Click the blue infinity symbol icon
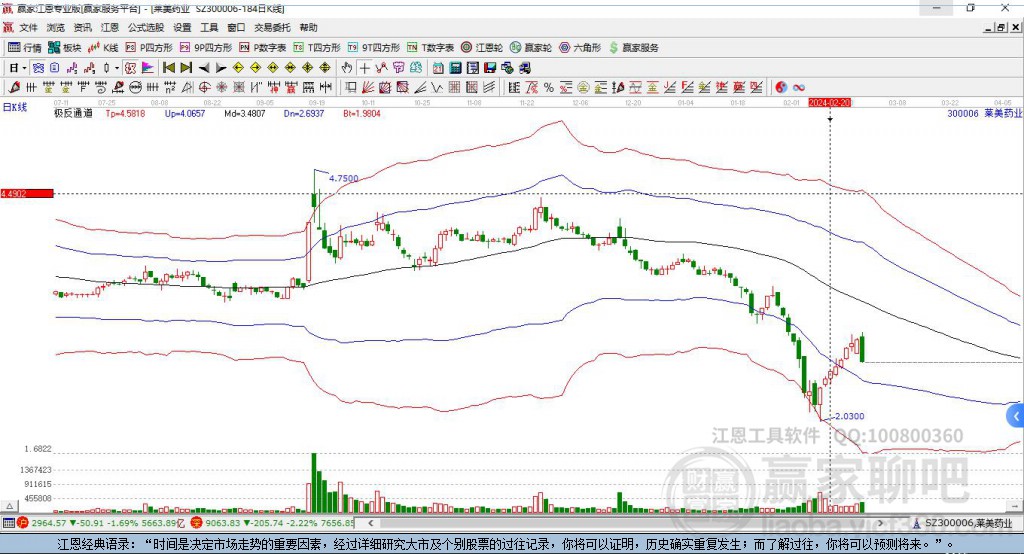The height and width of the screenshot is (554, 1024). click(799, 87)
